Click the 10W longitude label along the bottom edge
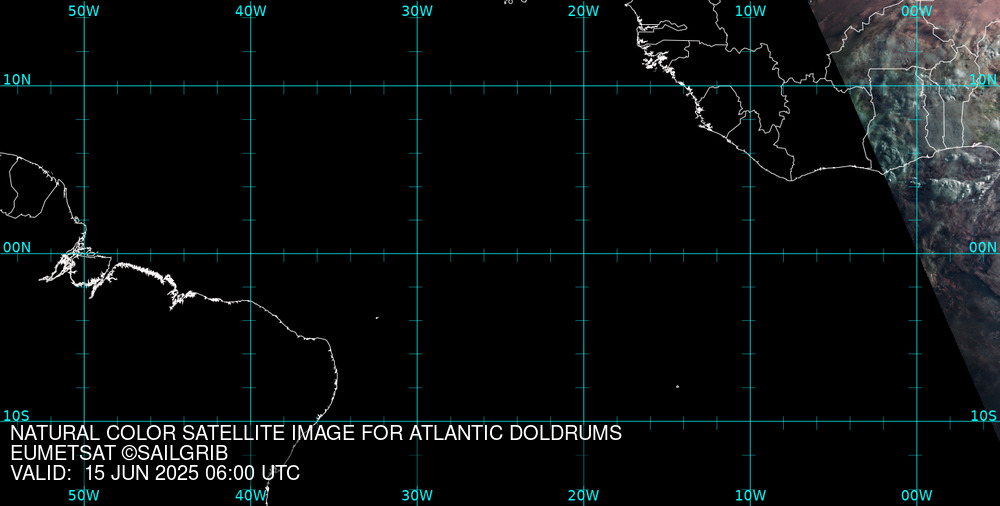Image resolution: width=1000 pixels, height=506 pixels. coord(751,495)
